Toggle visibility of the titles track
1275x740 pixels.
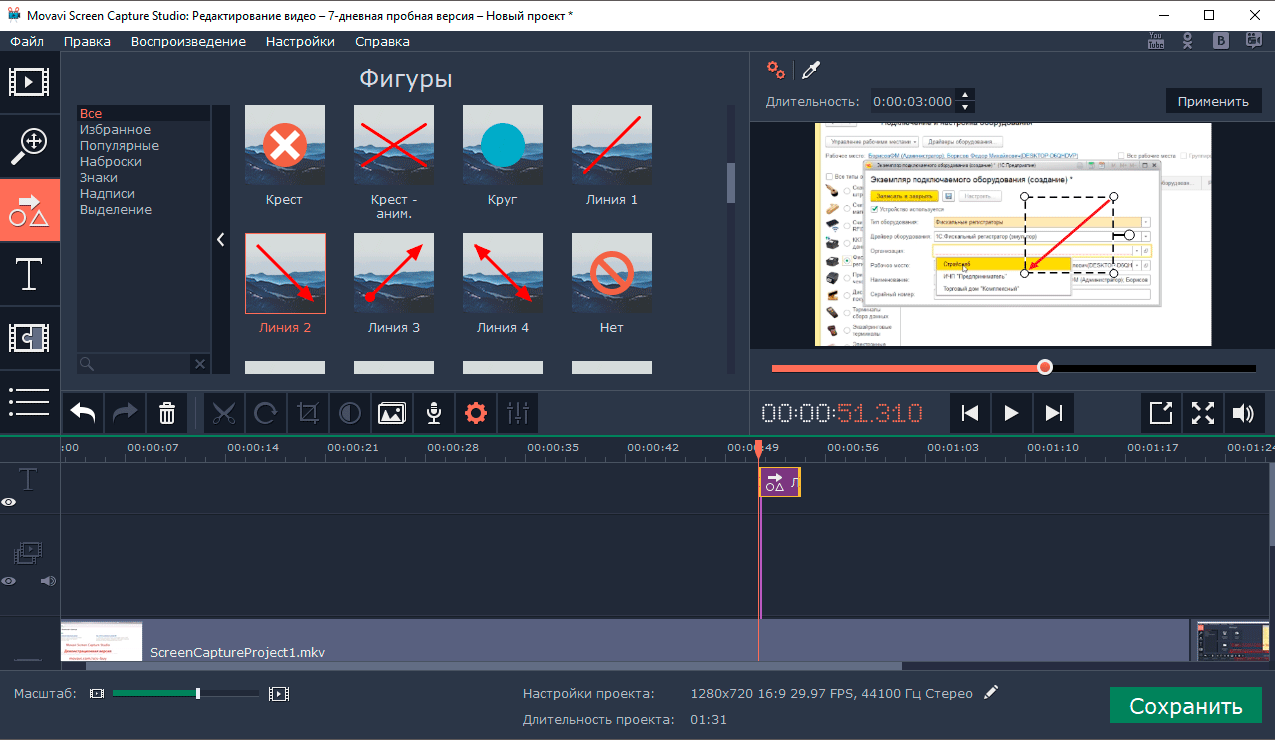(x=9, y=502)
